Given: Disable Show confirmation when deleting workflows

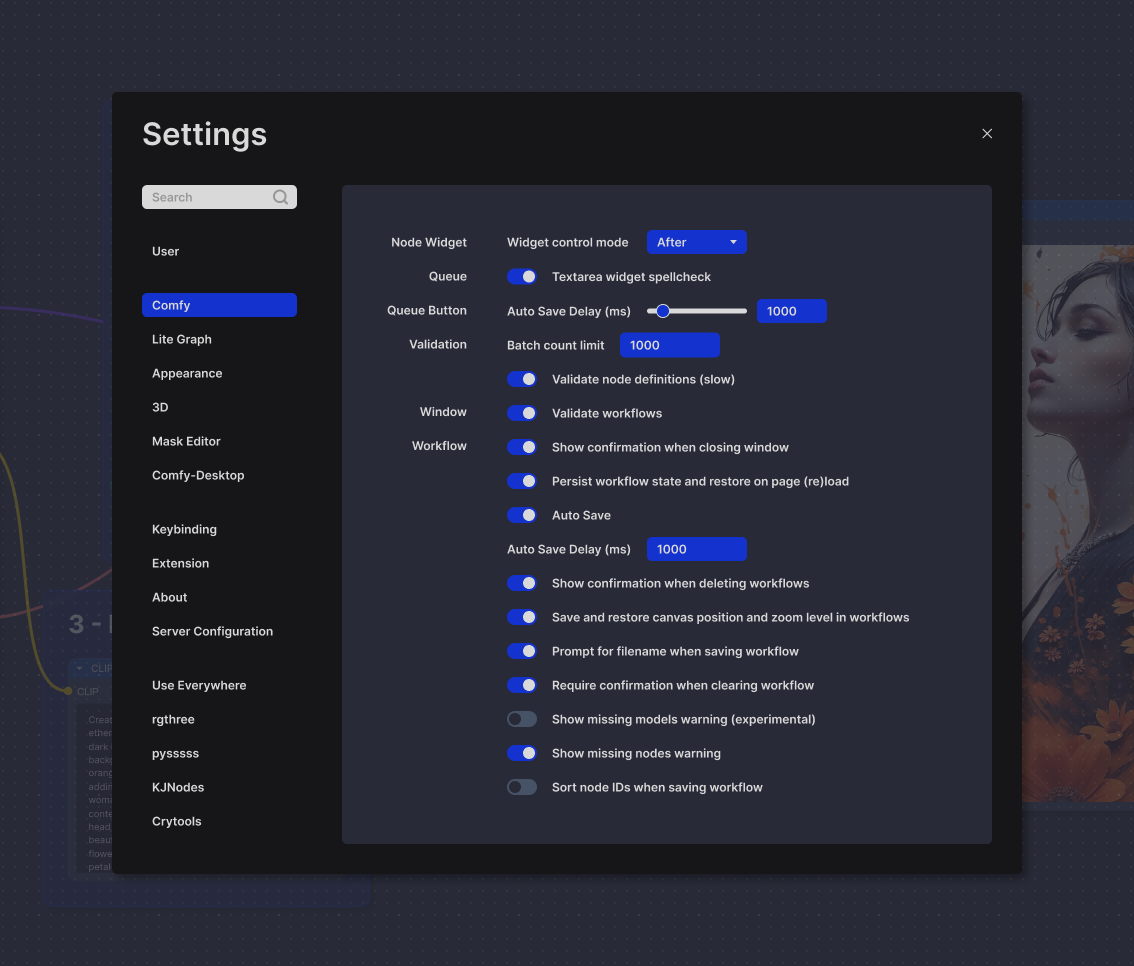Looking at the screenshot, I should click(522, 583).
